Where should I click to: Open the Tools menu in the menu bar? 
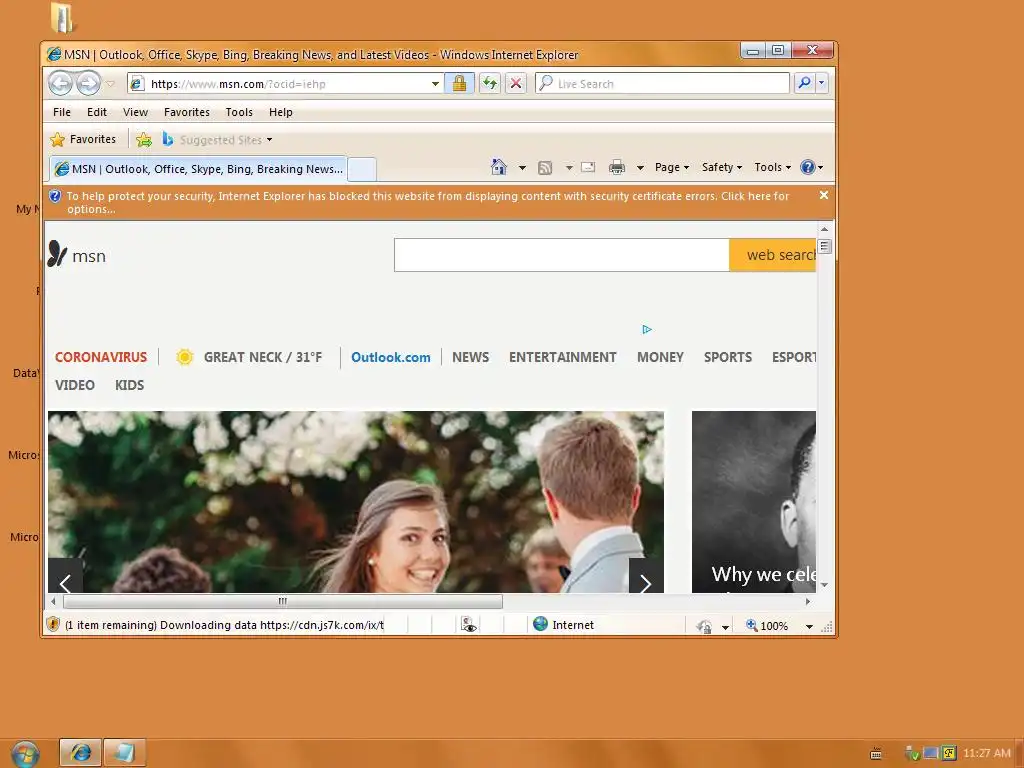(x=239, y=112)
